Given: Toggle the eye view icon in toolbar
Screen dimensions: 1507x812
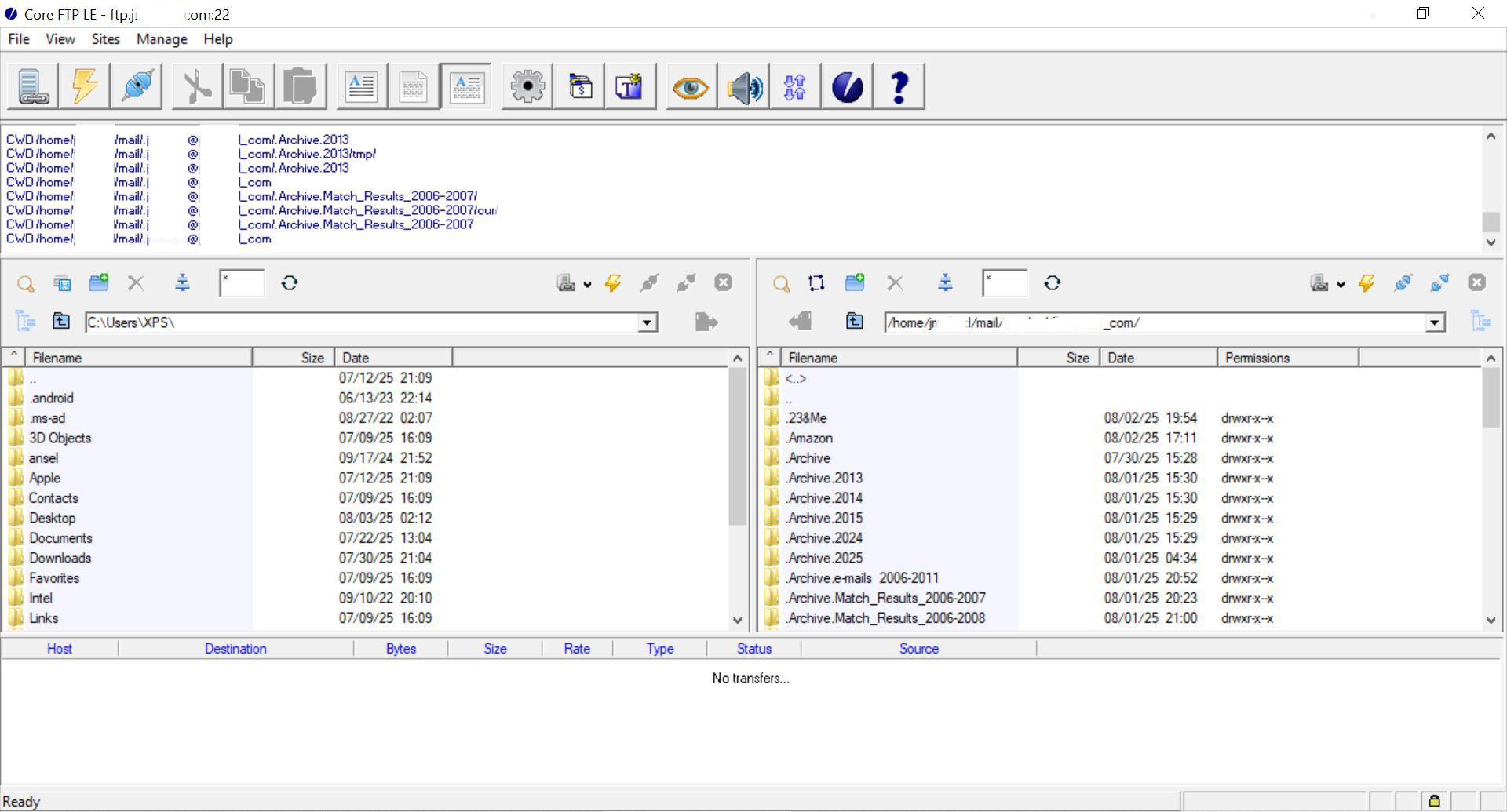Looking at the screenshot, I should [690, 86].
